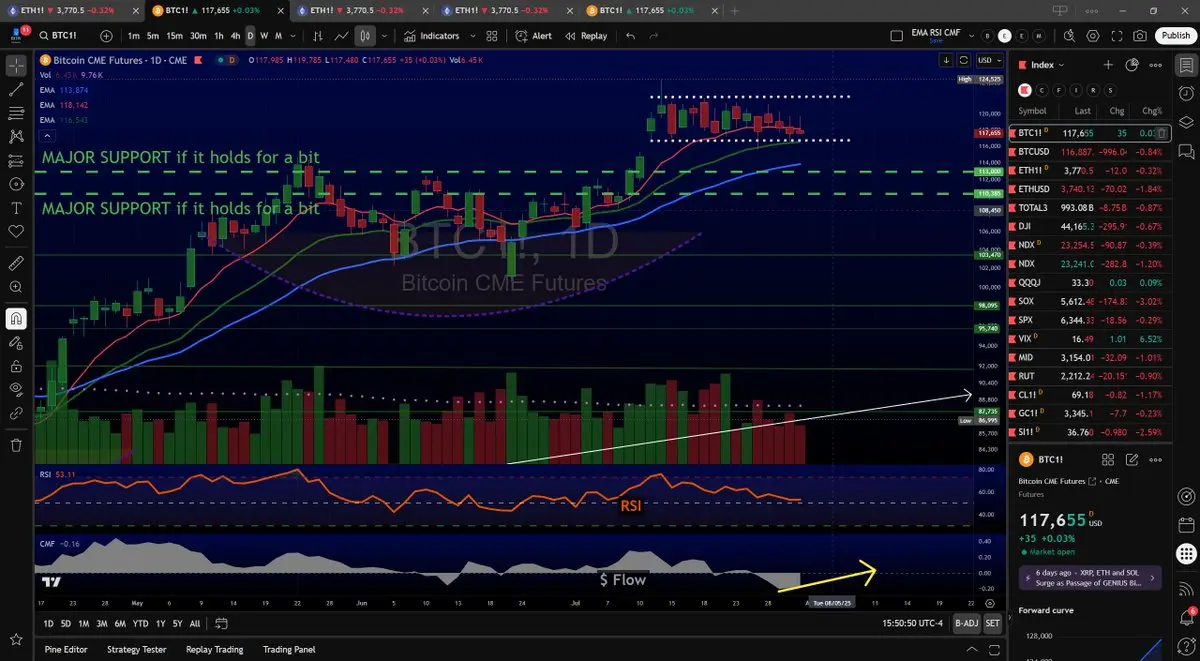This screenshot has width=1200, height=661.
Task: Toggle the magnet mode tool
Action: (x=16, y=319)
